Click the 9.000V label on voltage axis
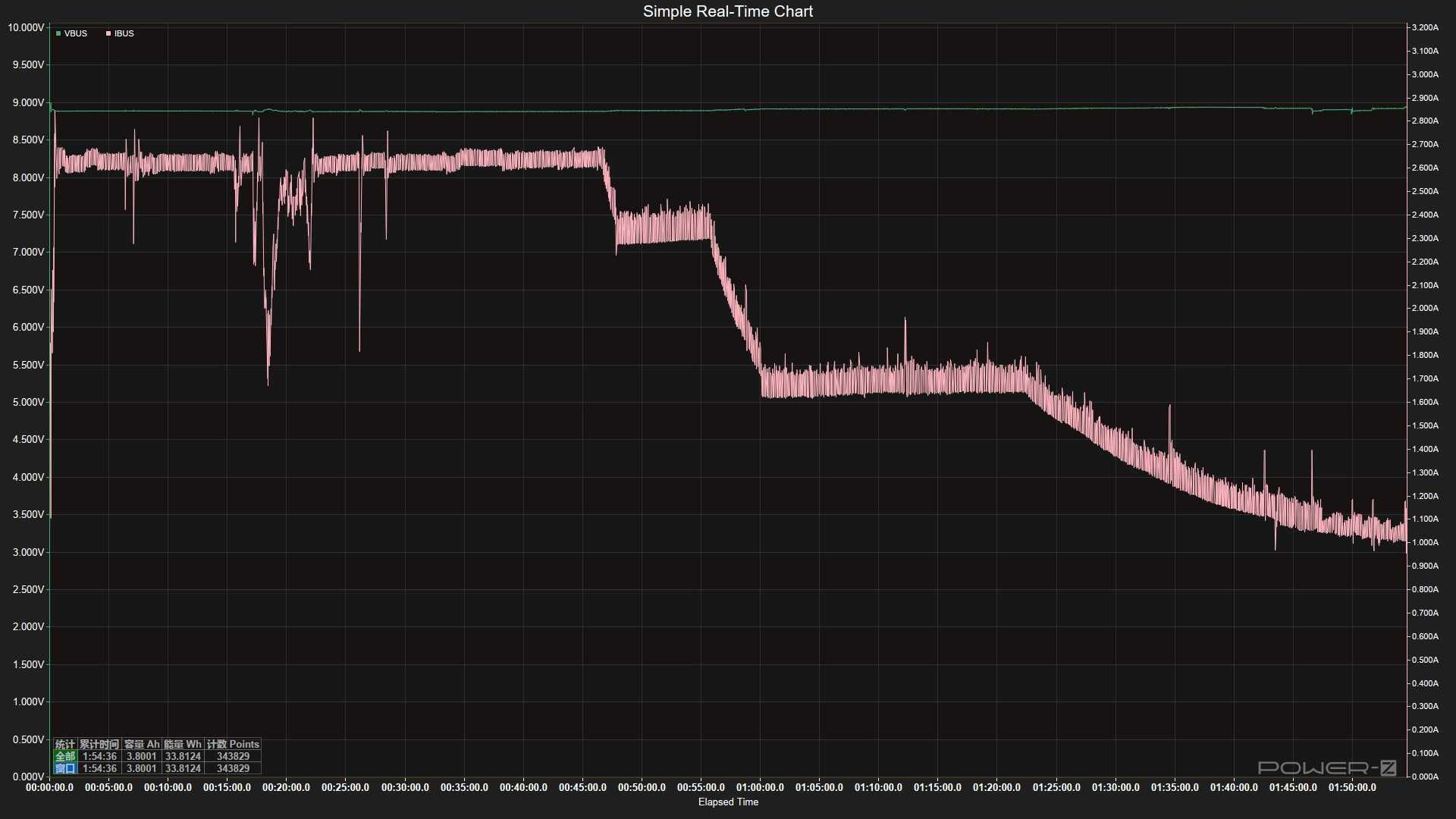 coord(28,102)
